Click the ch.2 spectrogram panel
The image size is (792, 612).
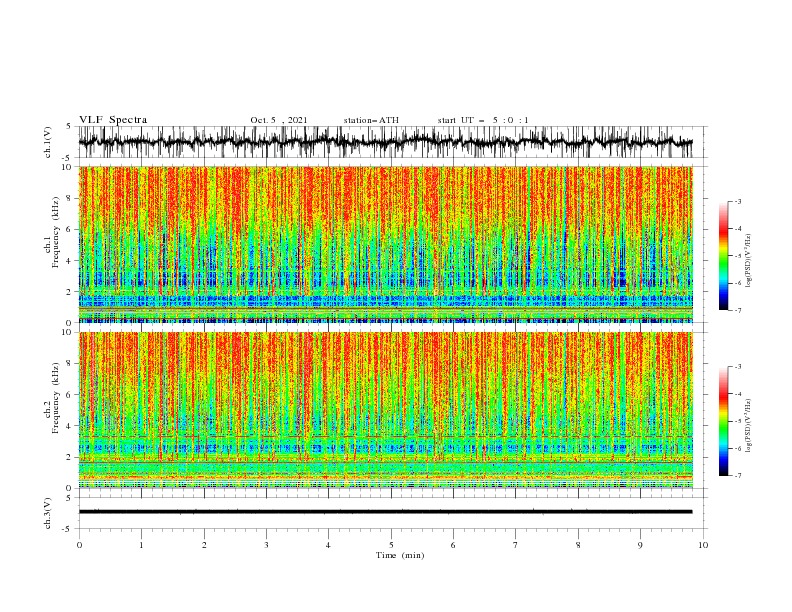(x=385, y=410)
